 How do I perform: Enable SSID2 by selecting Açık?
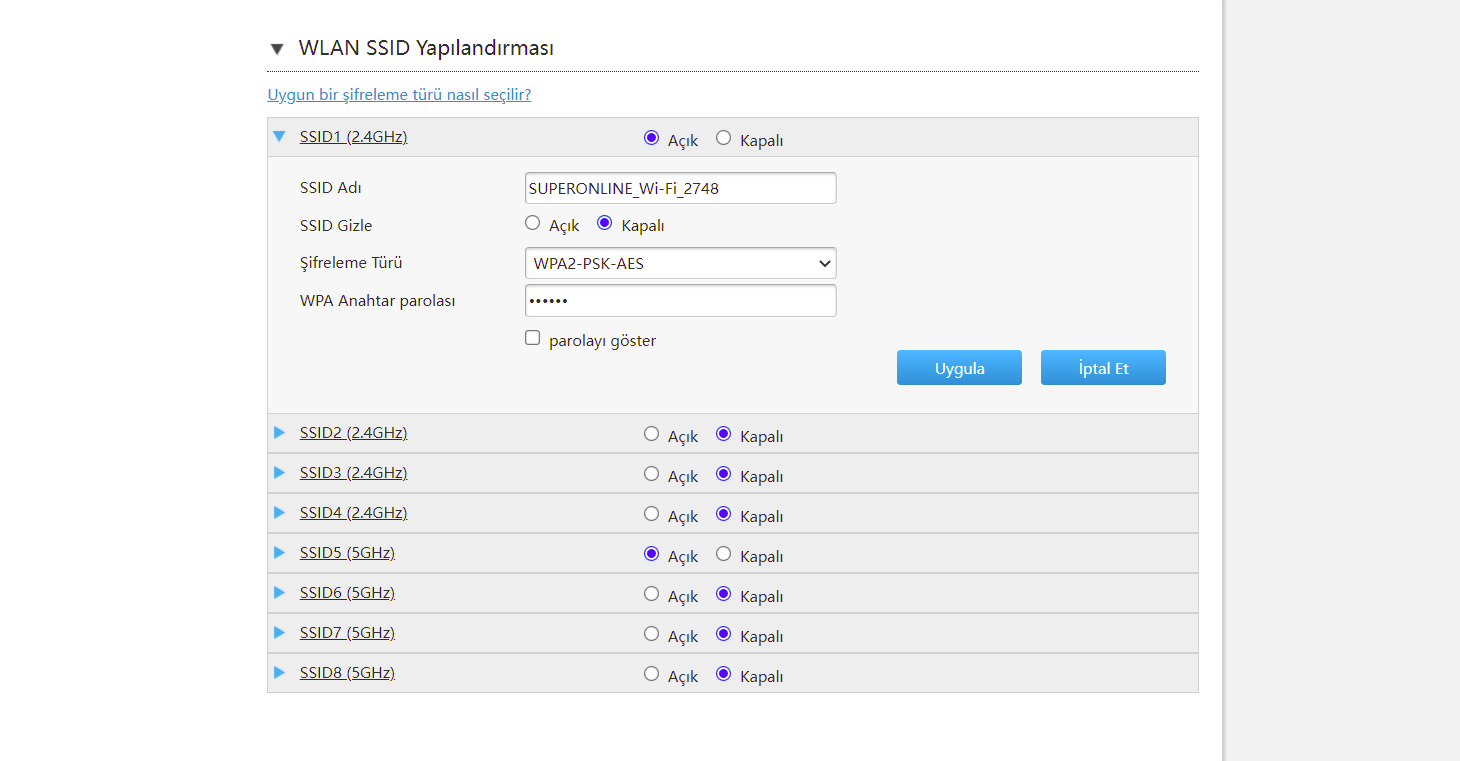(652, 434)
